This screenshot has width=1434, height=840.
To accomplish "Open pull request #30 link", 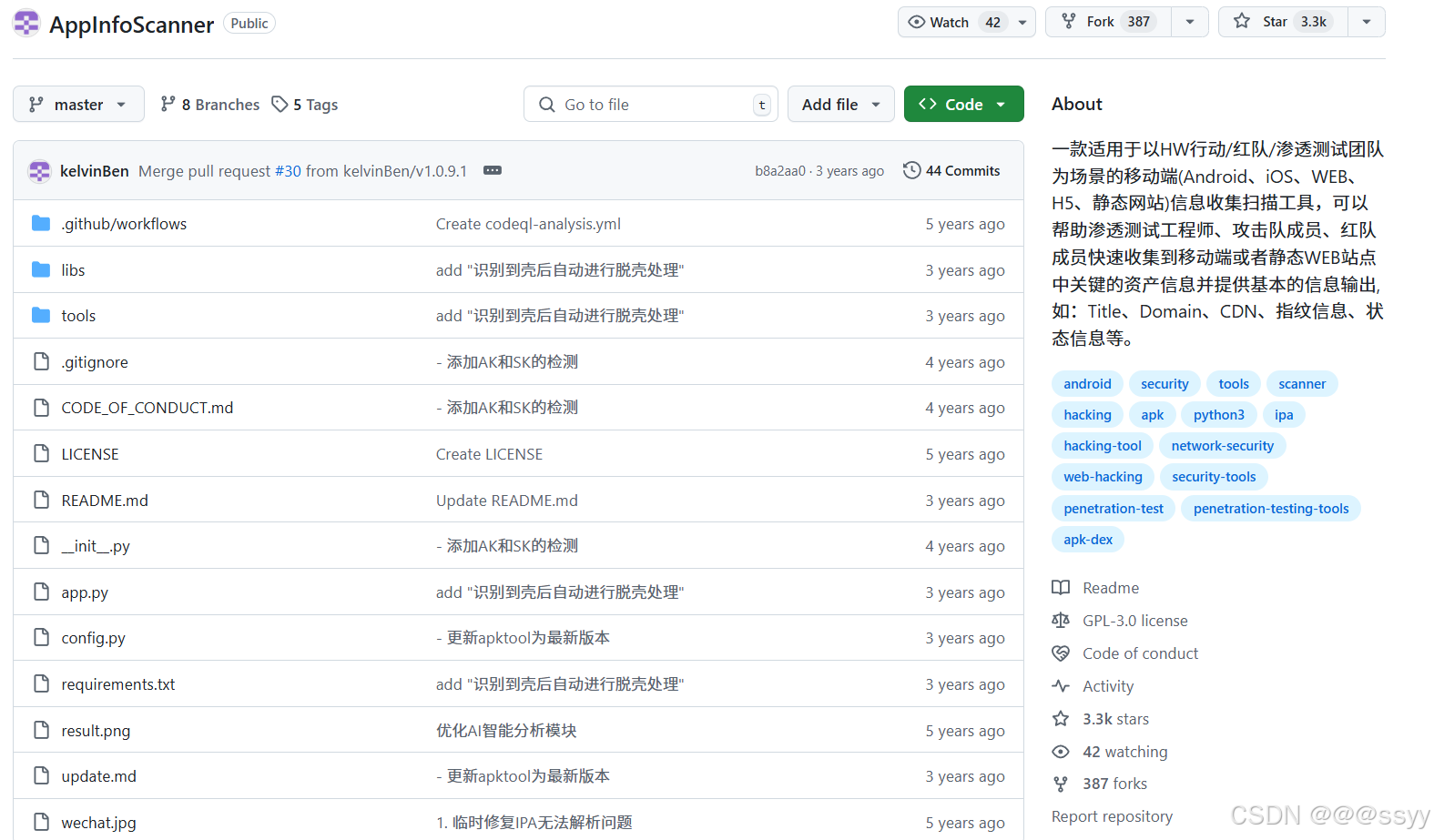I will (x=288, y=171).
